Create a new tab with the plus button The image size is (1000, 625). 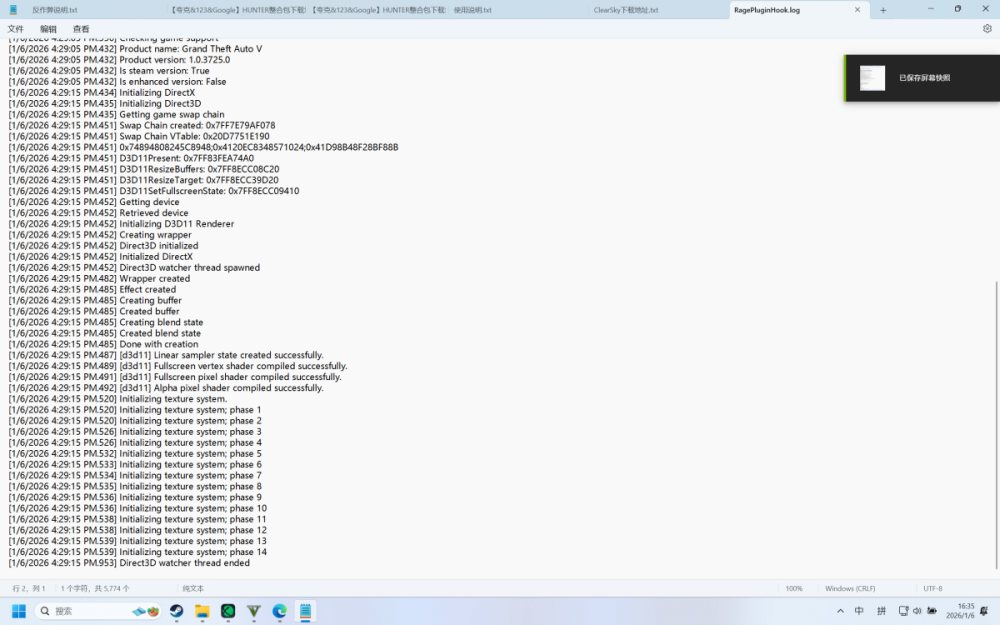884,9
